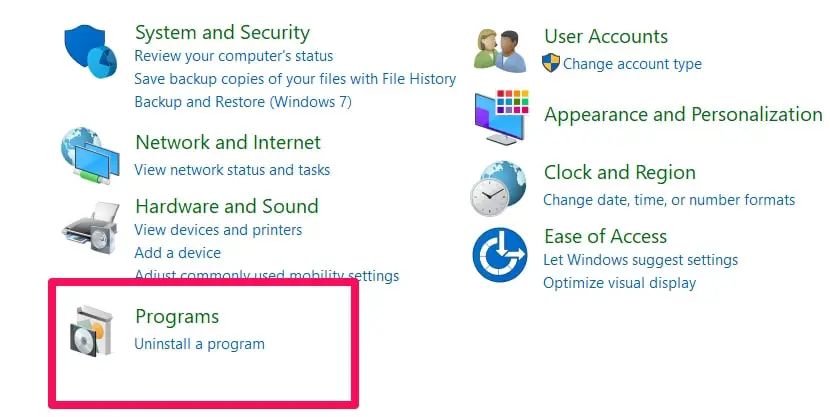Go to View network status and tasks
This screenshot has height=417, width=830.
click(232, 170)
